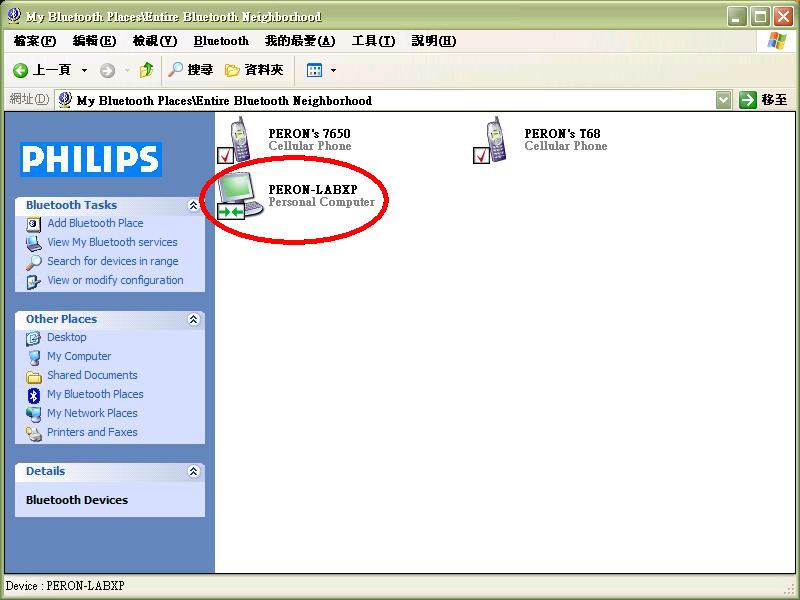The image size is (800, 600).
Task: Click the My Bluetooth Places Bluetooth icon
Action: [34, 395]
